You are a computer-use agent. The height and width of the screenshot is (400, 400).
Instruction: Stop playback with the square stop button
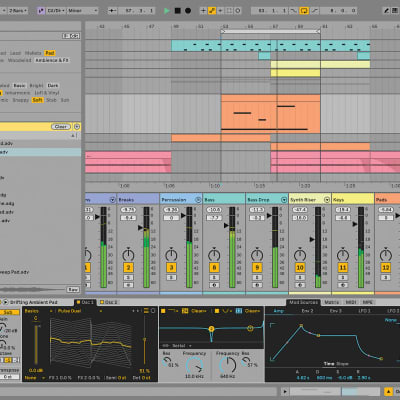point(178,11)
